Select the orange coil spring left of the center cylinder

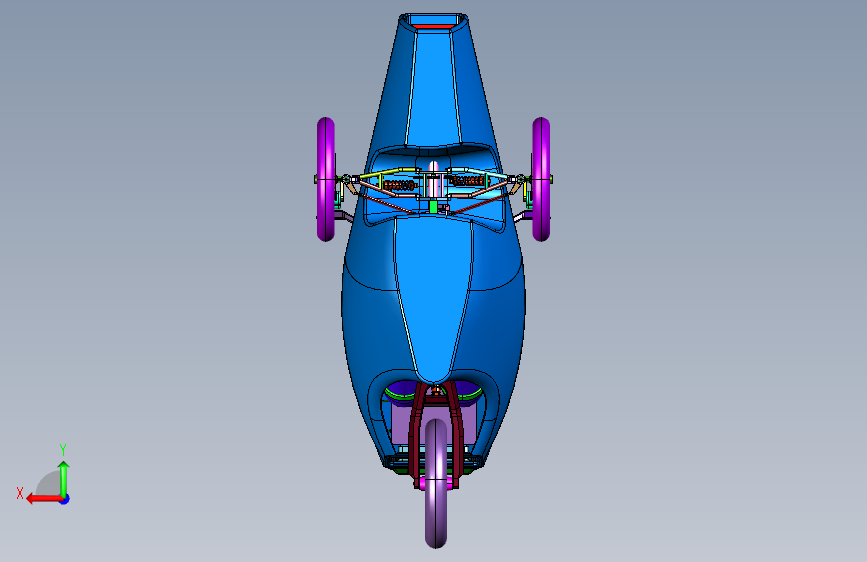pos(400,185)
